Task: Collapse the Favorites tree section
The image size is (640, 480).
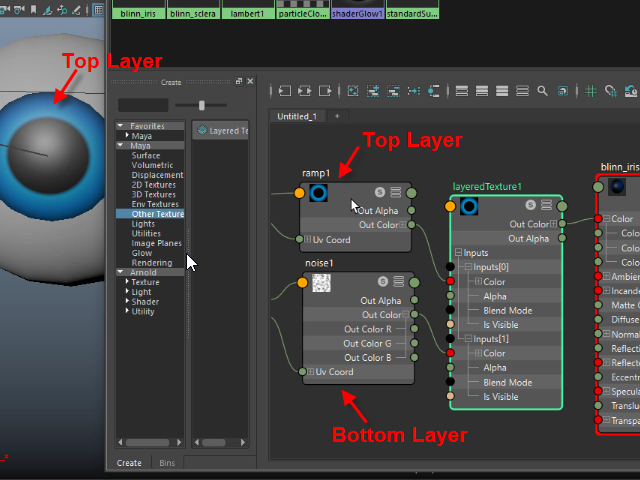Action: [121, 126]
